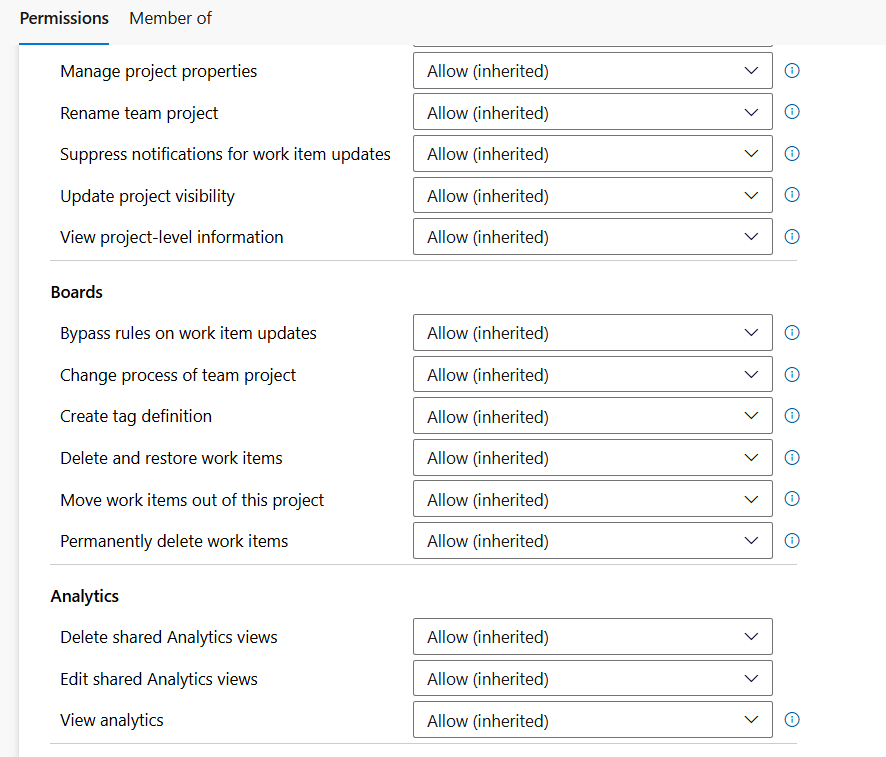This screenshot has height=757, width=886.
Task: Select the Permissions tab
Action: (64, 18)
